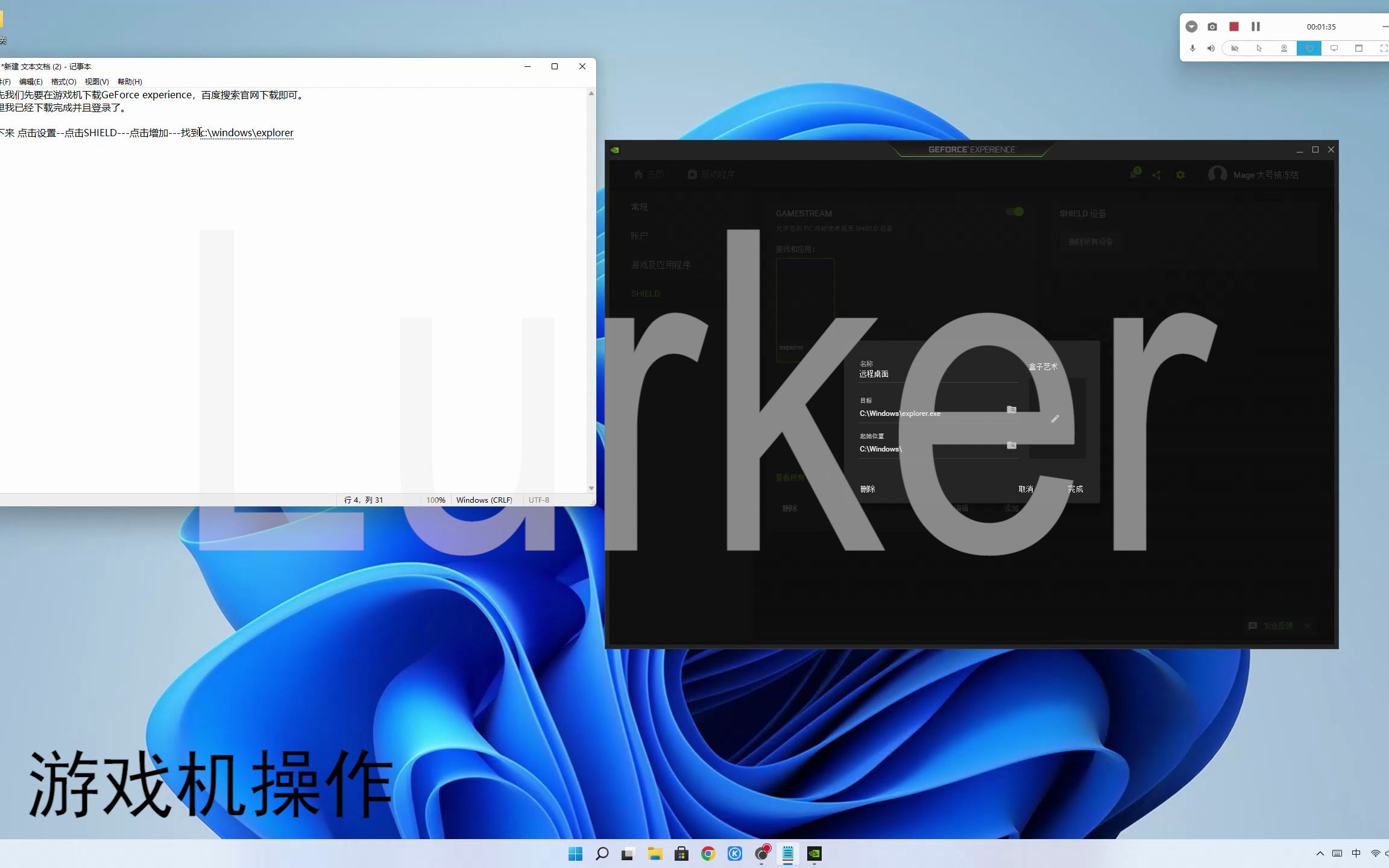Viewport: 1389px width, 868px height.
Task: Open settings gear in GeForce Experience
Action: point(1180,175)
